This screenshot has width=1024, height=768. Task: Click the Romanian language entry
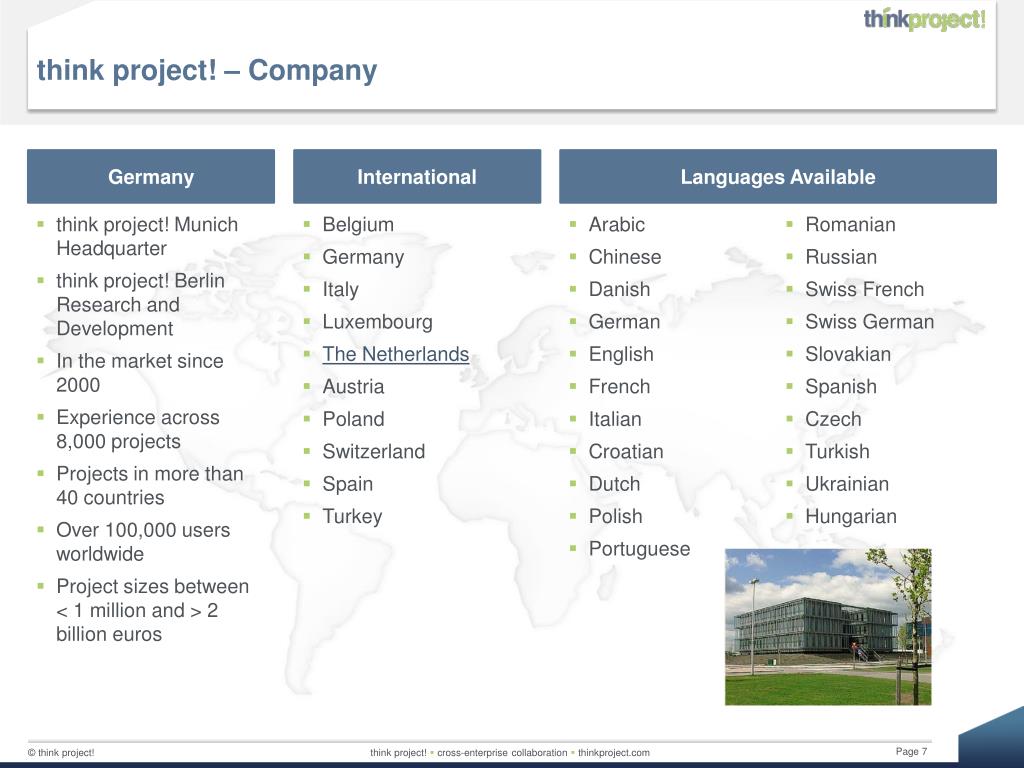tap(850, 225)
